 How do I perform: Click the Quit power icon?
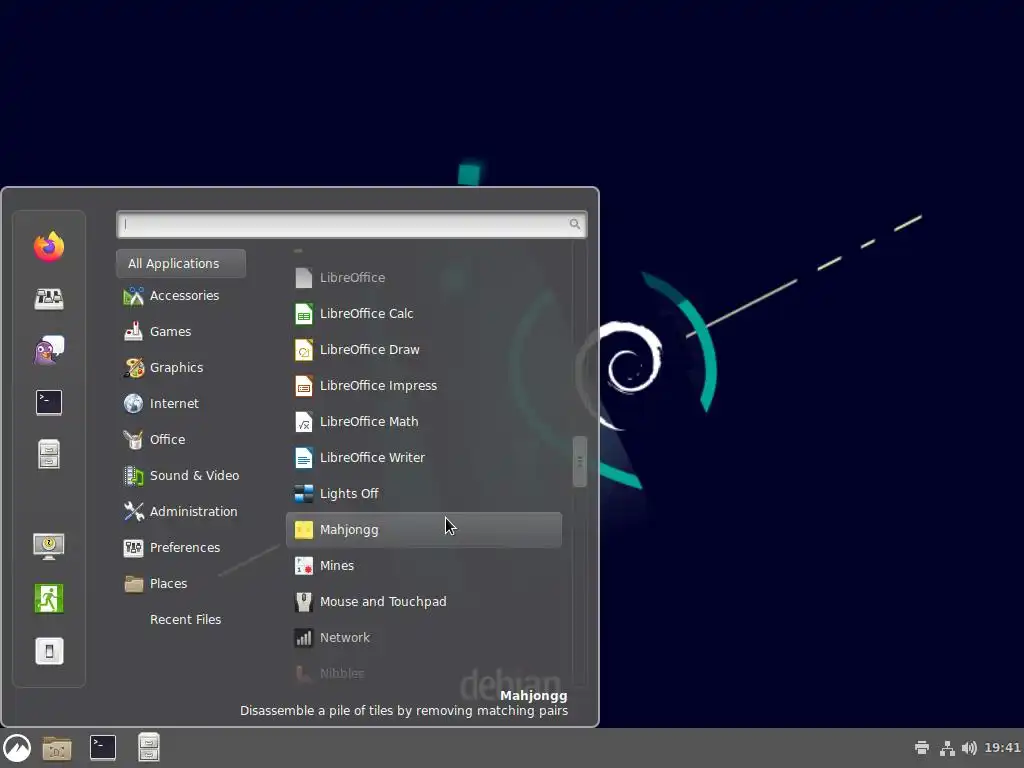(x=49, y=650)
